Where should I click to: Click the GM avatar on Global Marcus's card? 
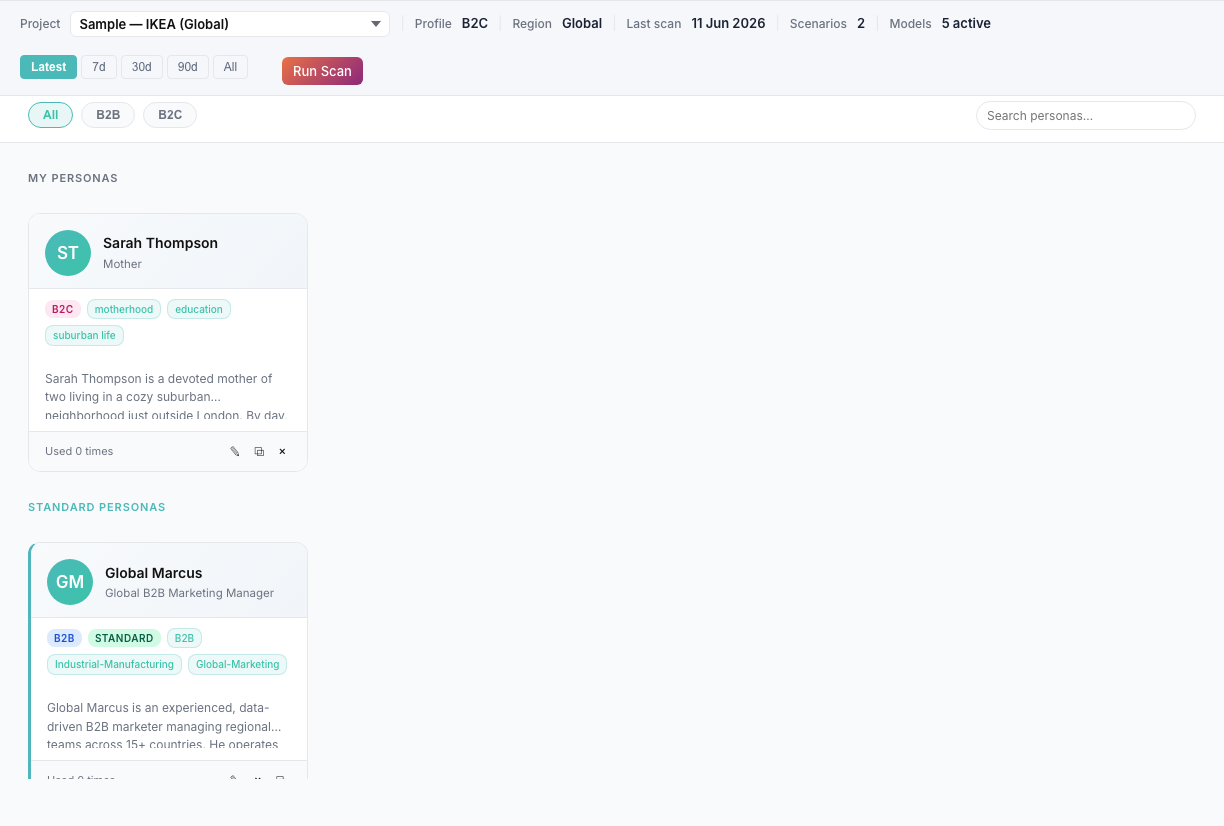[x=70, y=582]
